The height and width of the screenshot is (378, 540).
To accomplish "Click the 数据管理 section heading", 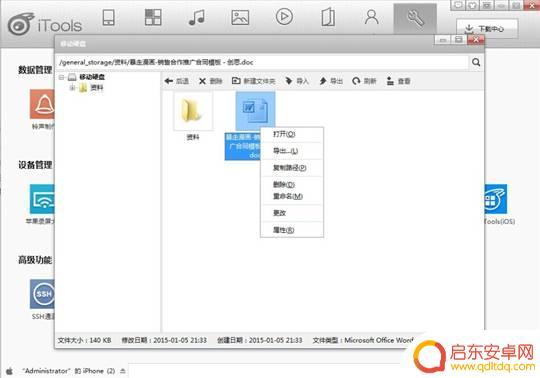I will pyautogui.click(x=35, y=70).
